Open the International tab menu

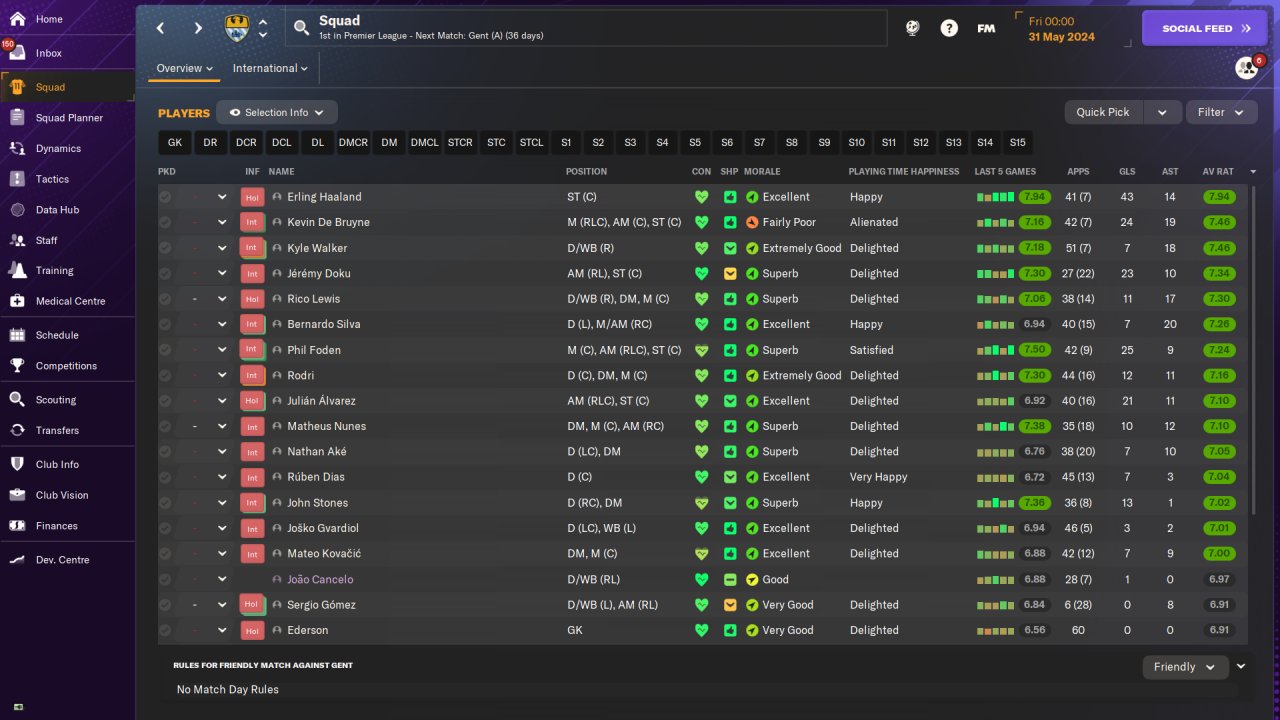point(270,68)
